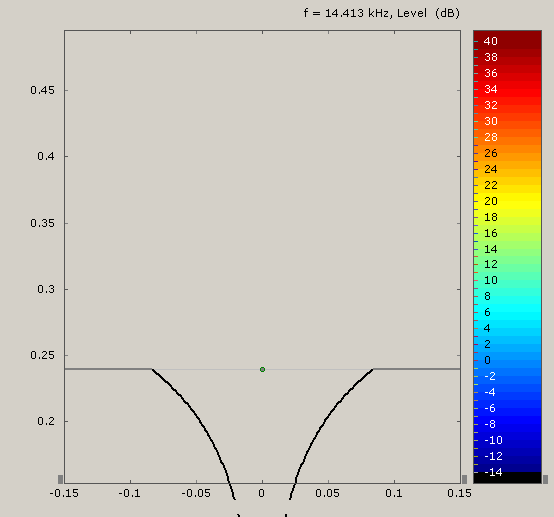Screen dimensions: 554x517
Task: Click the colorbar label -2
Action: tap(490, 376)
